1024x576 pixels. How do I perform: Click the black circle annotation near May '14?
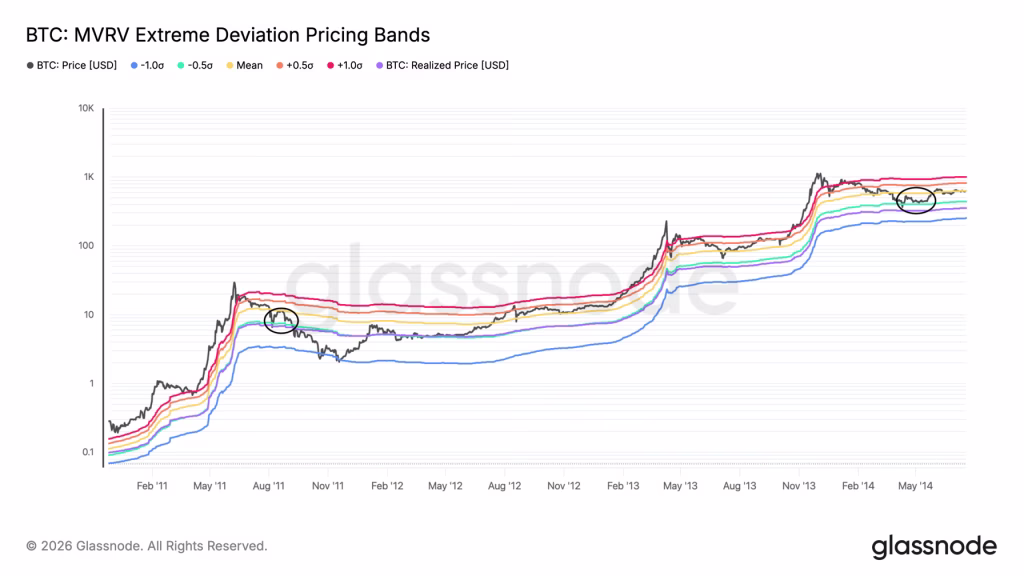[916, 200]
